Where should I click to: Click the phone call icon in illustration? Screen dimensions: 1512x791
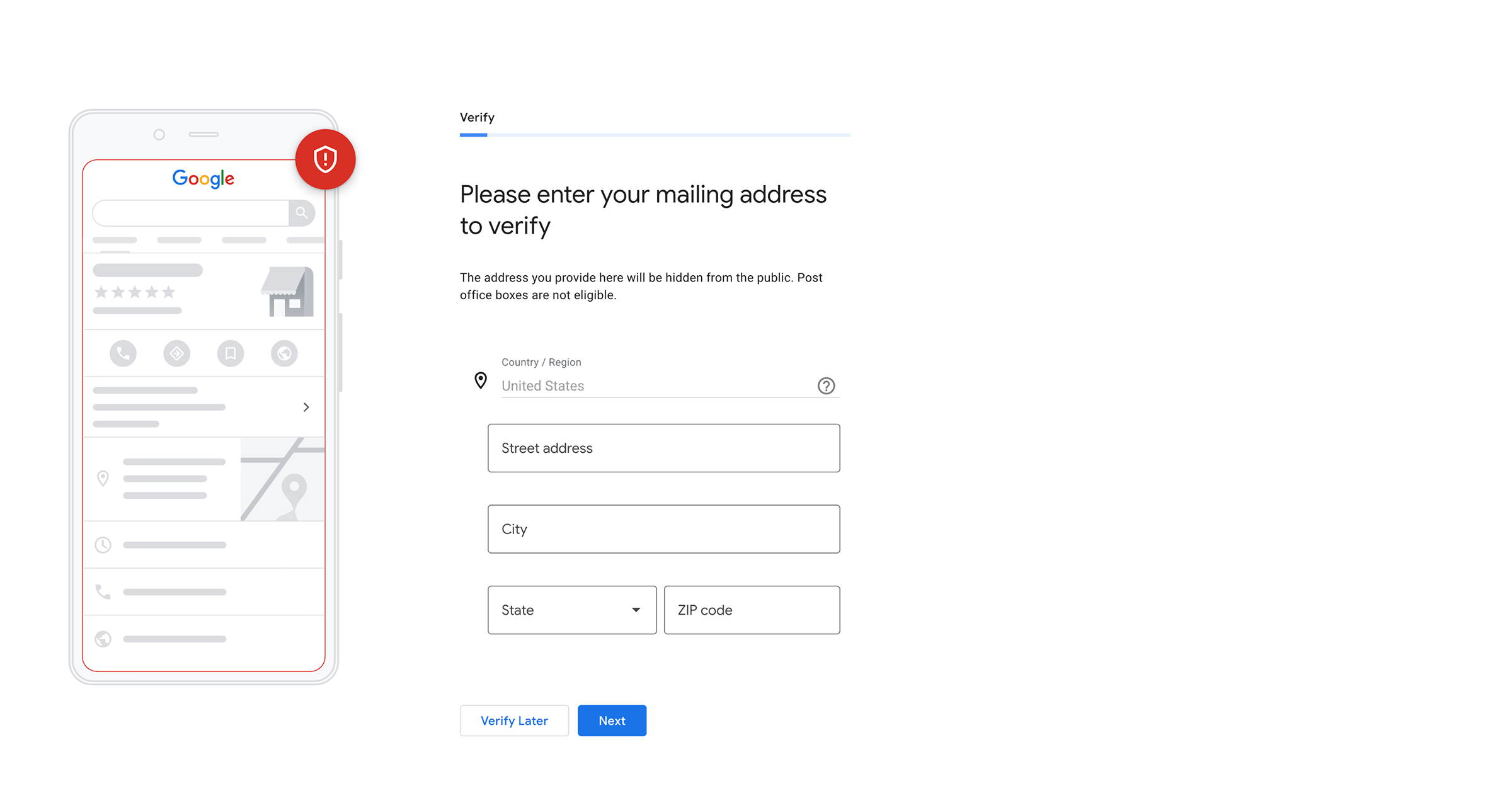click(123, 353)
